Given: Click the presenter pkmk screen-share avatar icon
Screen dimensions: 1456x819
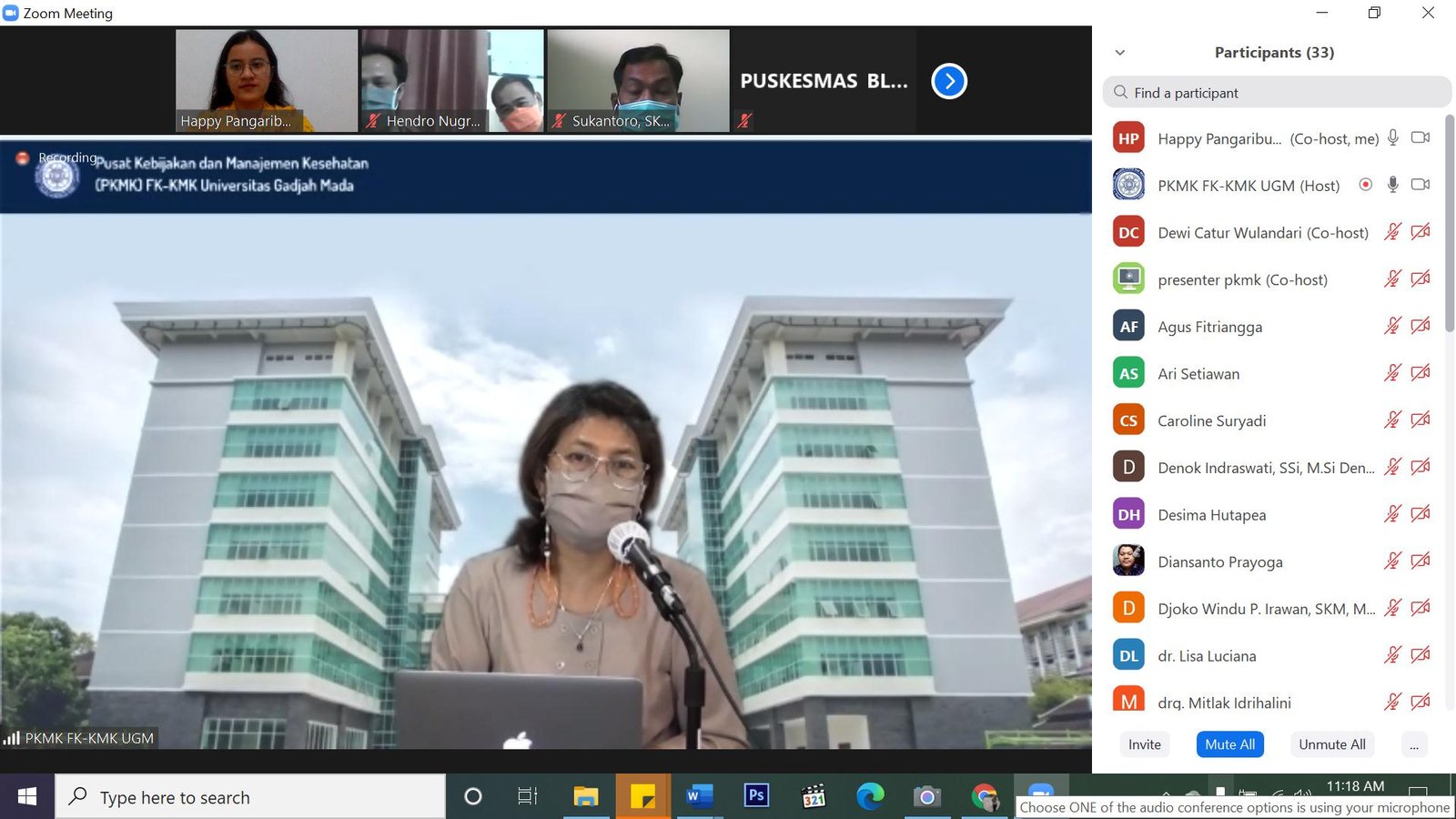Looking at the screenshot, I should tap(1128, 278).
